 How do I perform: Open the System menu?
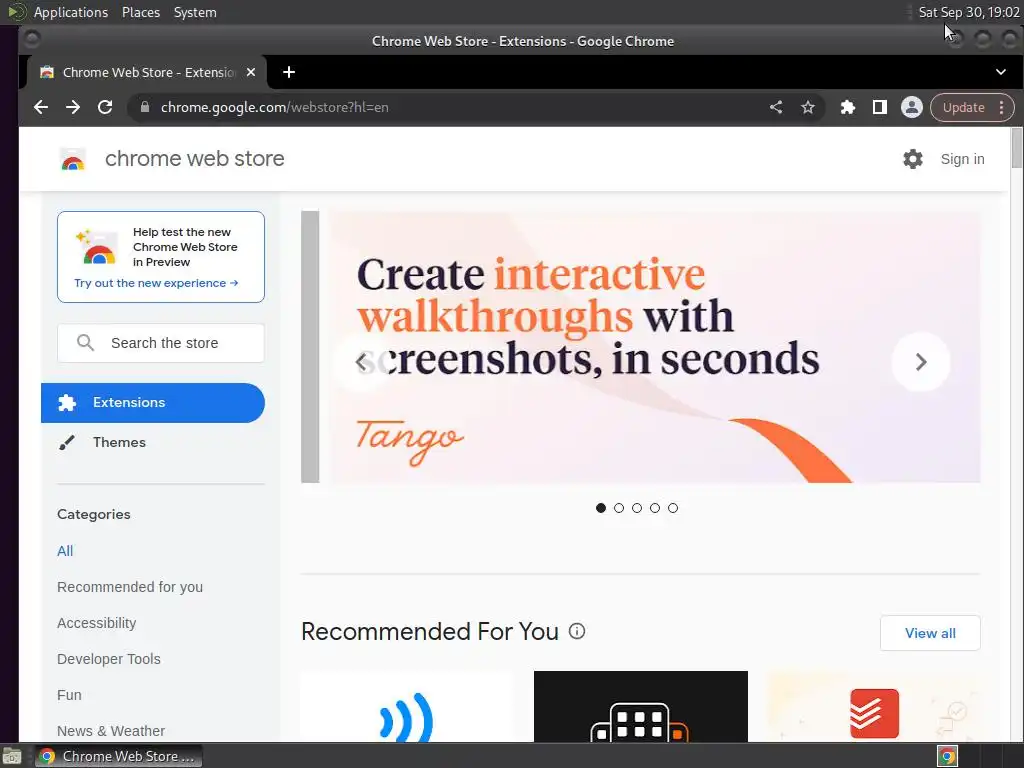pos(195,12)
